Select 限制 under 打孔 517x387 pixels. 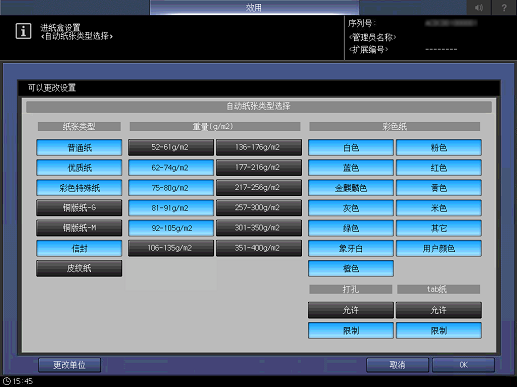point(351,330)
